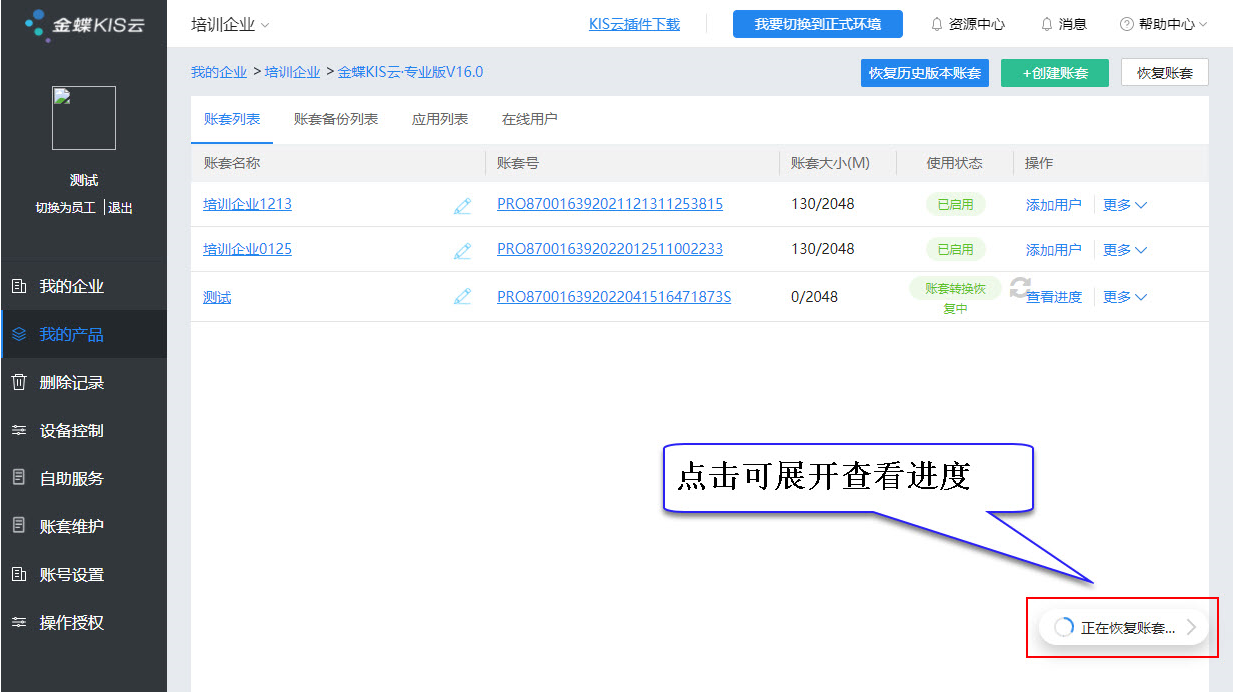Image resolution: width=1233 pixels, height=692 pixels.
Task: Expand the 正在恢复账套 progress panel arrow
Action: click(x=1191, y=627)
